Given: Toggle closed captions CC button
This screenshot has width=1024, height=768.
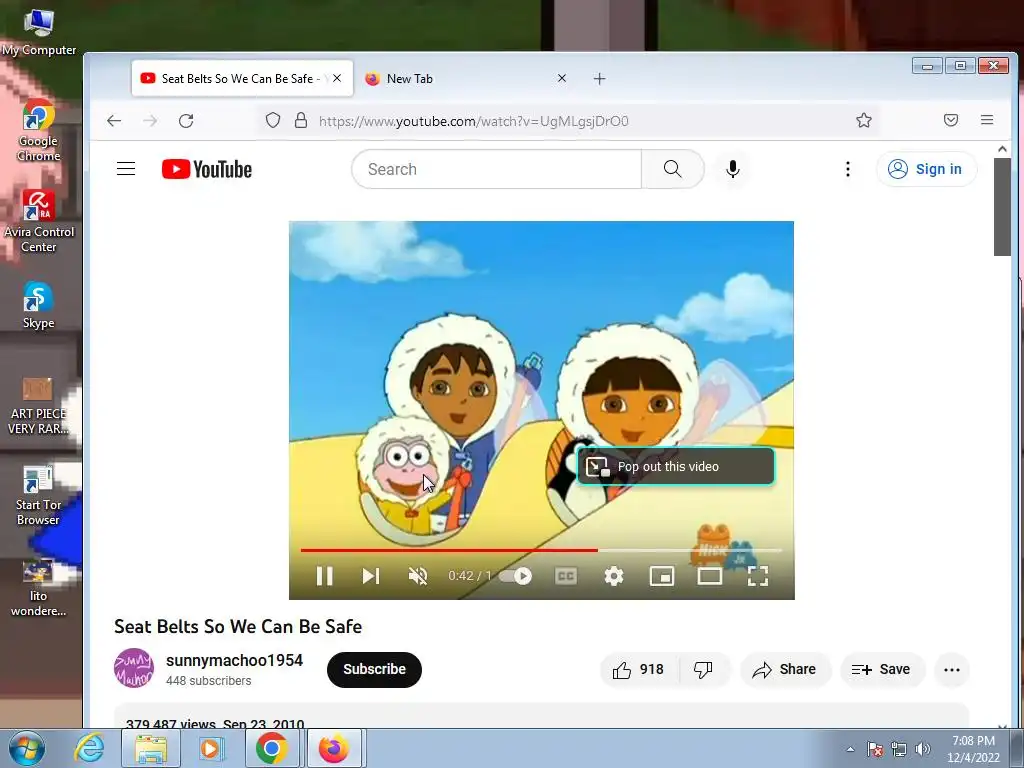Looking at the screenshot, I should tap(566, 576).
